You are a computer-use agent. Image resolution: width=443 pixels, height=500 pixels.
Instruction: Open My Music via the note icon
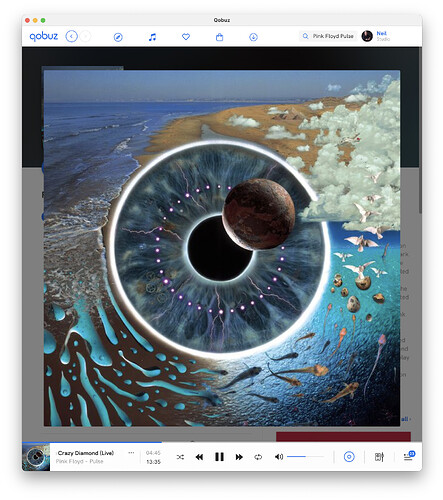click(x=152, y=37)
